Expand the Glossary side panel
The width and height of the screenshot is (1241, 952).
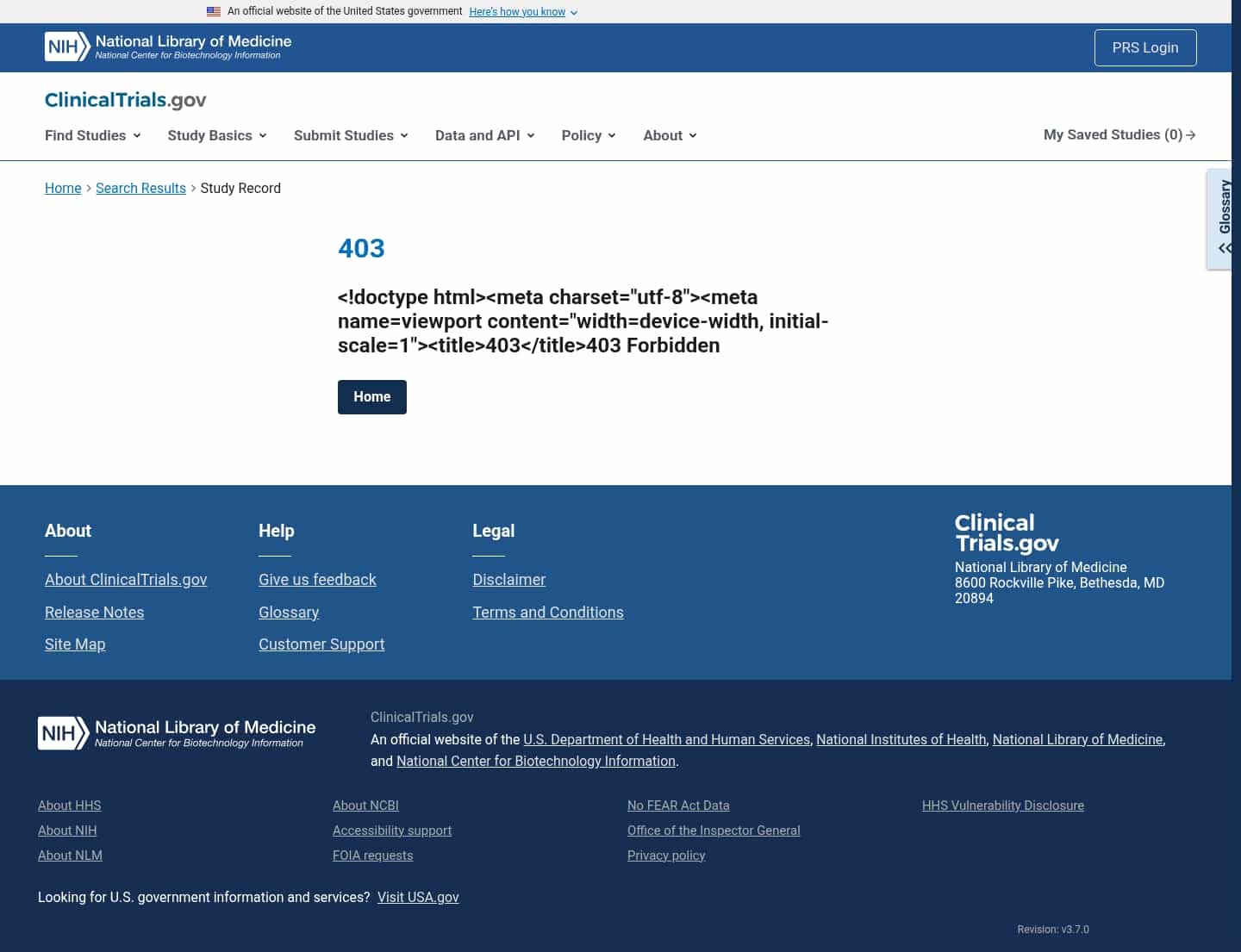1220,219
